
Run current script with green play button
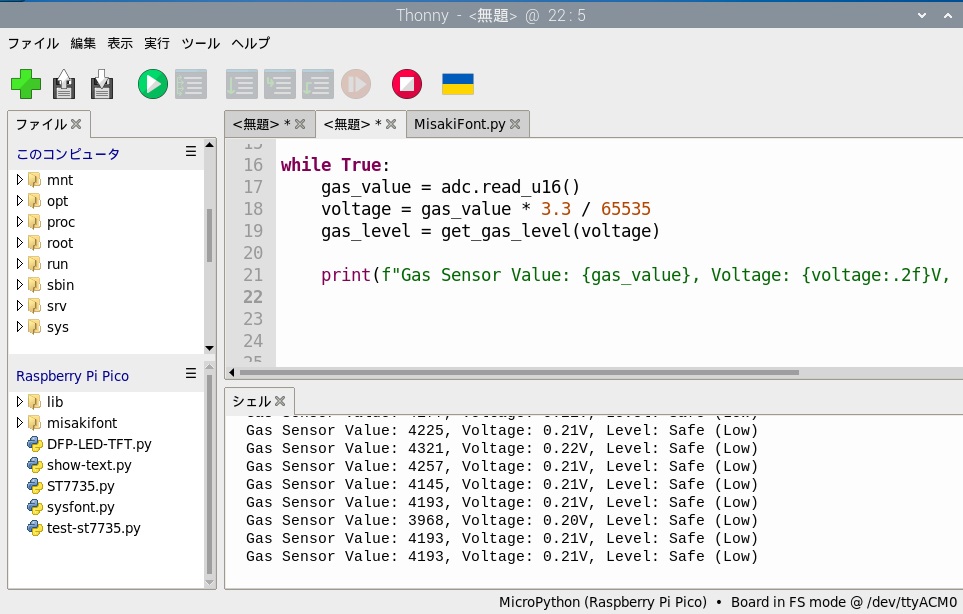[x=153, y=84]
